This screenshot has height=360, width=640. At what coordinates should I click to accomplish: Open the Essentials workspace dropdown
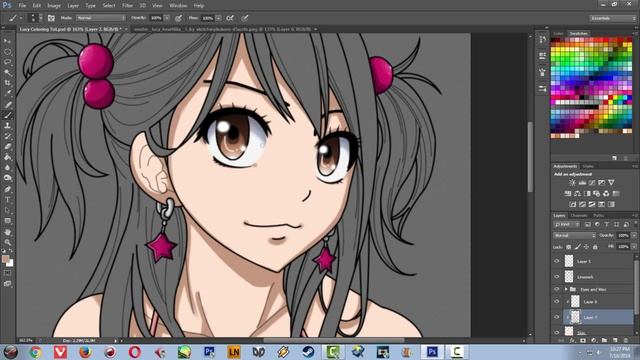coord(612,18)
